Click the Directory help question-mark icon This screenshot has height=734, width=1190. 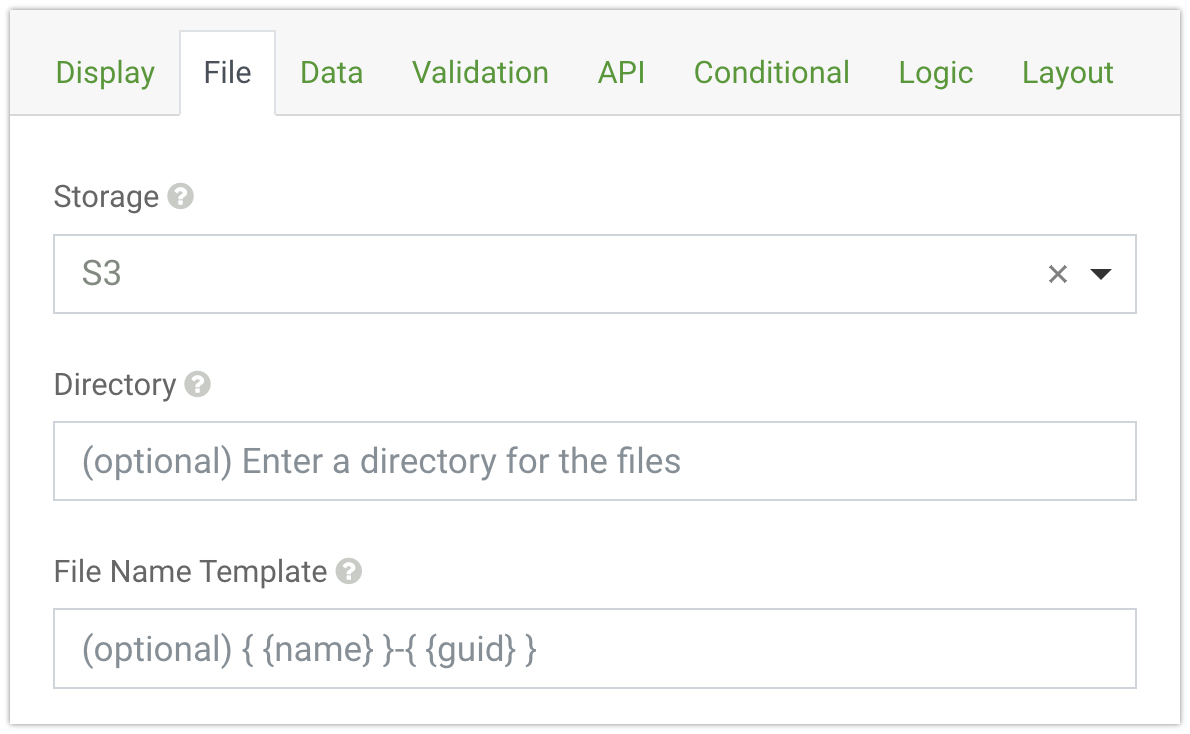click(198, 384)
